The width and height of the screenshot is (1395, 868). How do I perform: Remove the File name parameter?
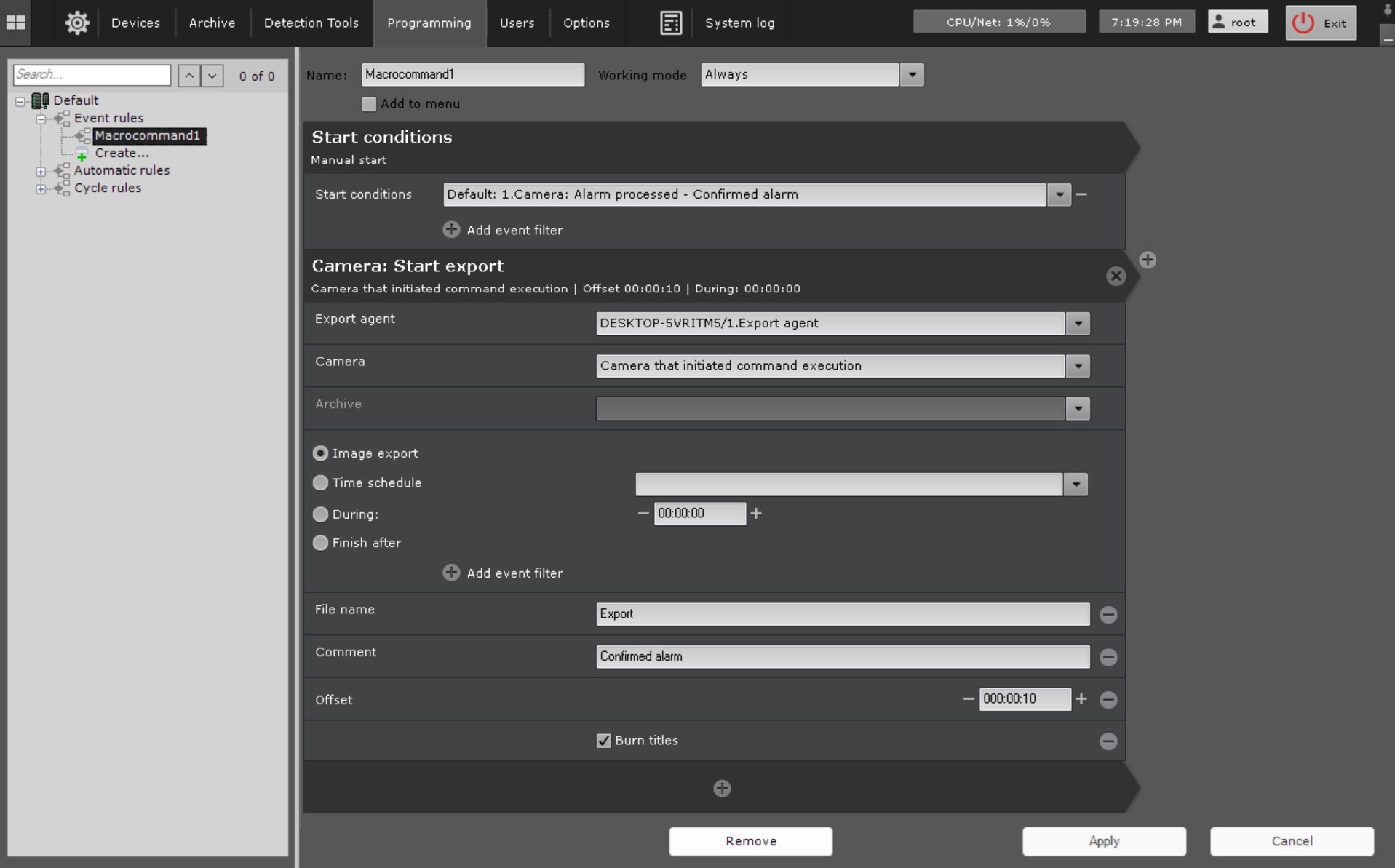(1108, 615)
